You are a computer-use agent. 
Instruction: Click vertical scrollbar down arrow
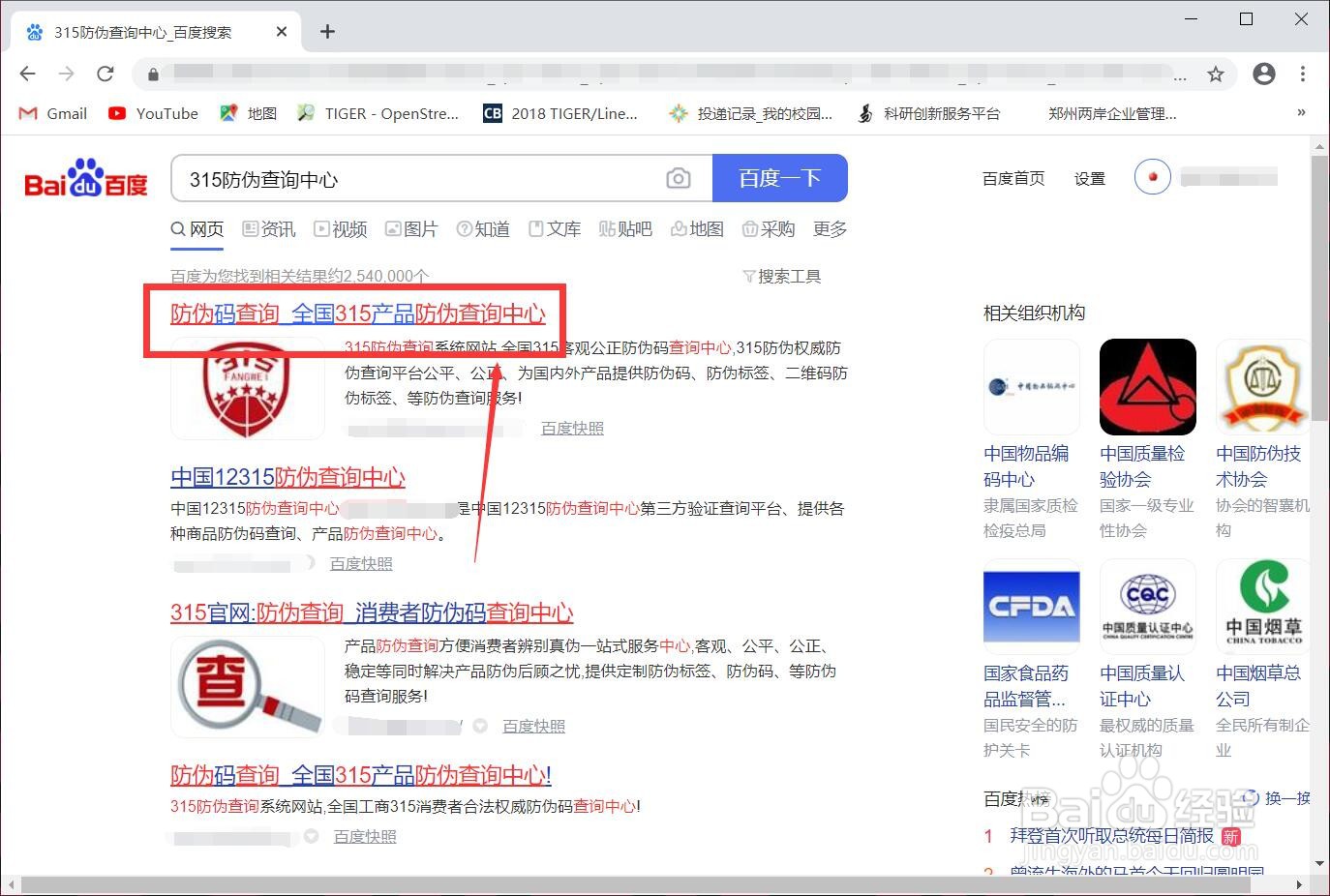1319,863
